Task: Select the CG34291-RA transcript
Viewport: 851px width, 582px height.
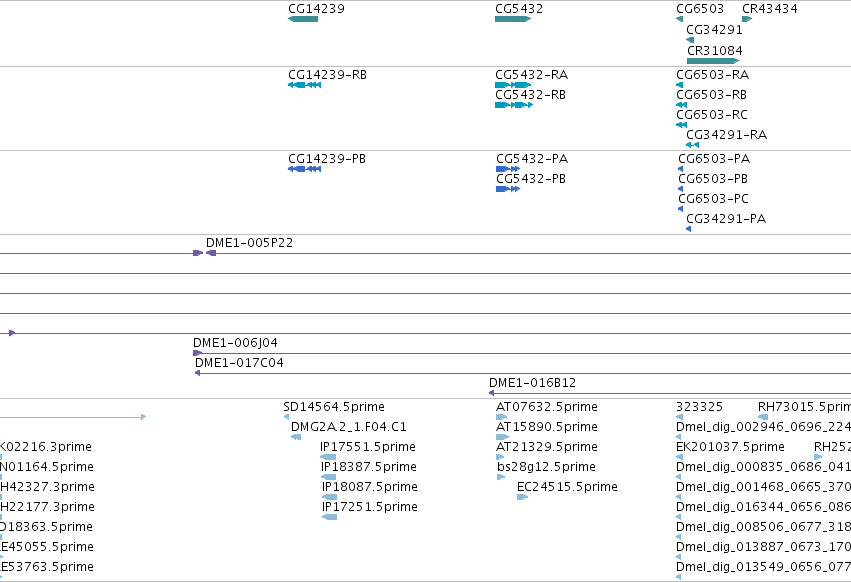Action: point(693,145)
